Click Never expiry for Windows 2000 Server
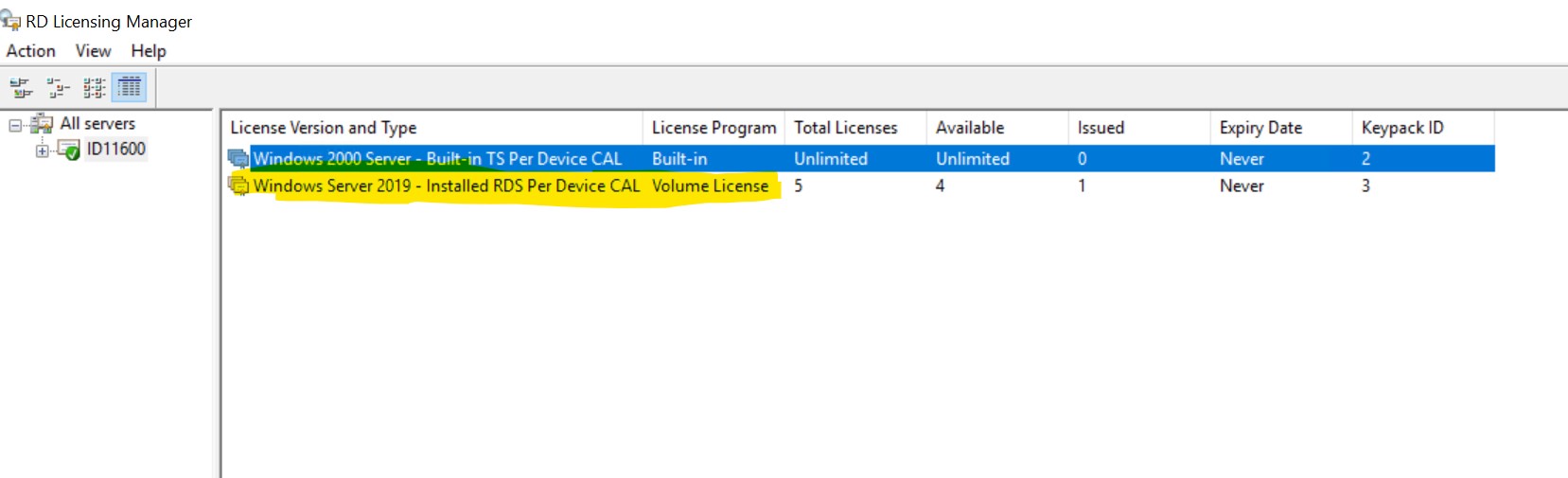This screenshot has height=478, width=1568. 1242,159
